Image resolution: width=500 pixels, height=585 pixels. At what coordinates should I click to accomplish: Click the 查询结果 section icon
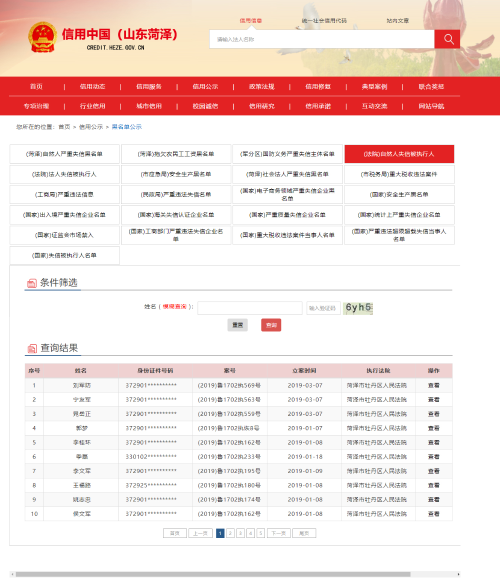click(x=32, y=348)
